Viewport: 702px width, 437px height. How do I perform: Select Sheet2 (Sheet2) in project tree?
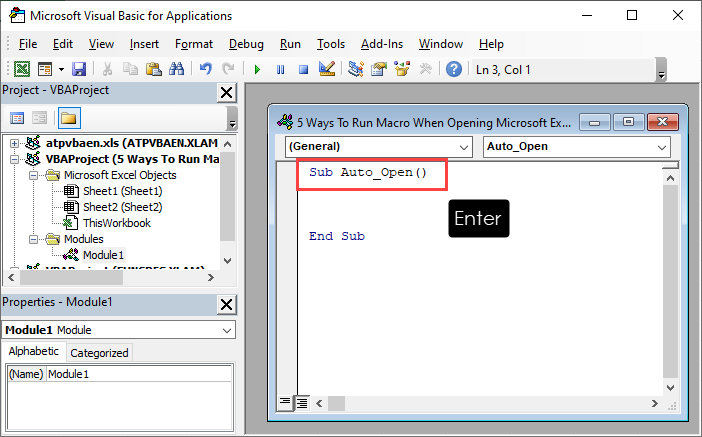[123, 207]
